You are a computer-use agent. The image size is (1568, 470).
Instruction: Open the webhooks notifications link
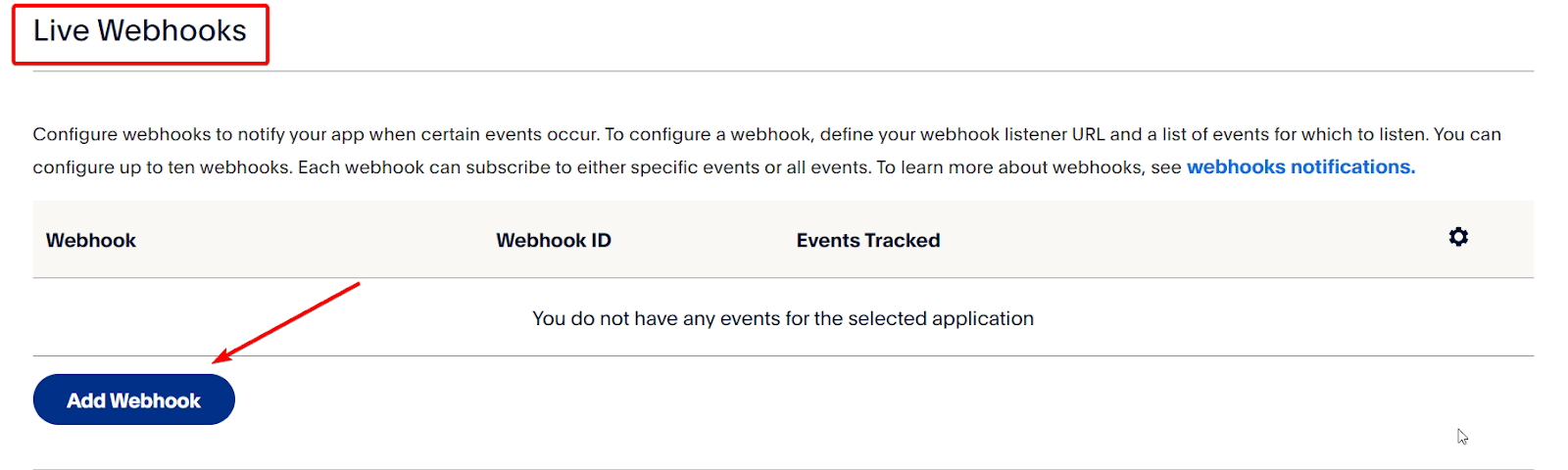tap(1300, 167)
